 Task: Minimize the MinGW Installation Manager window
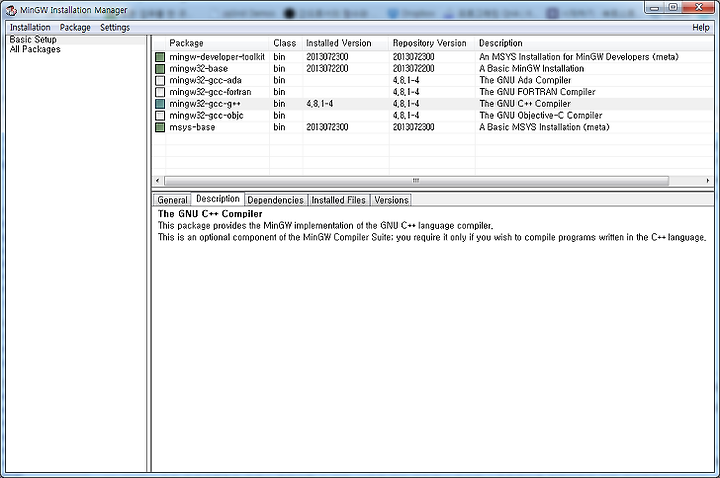pyautogui.click(x=655, y=7)
